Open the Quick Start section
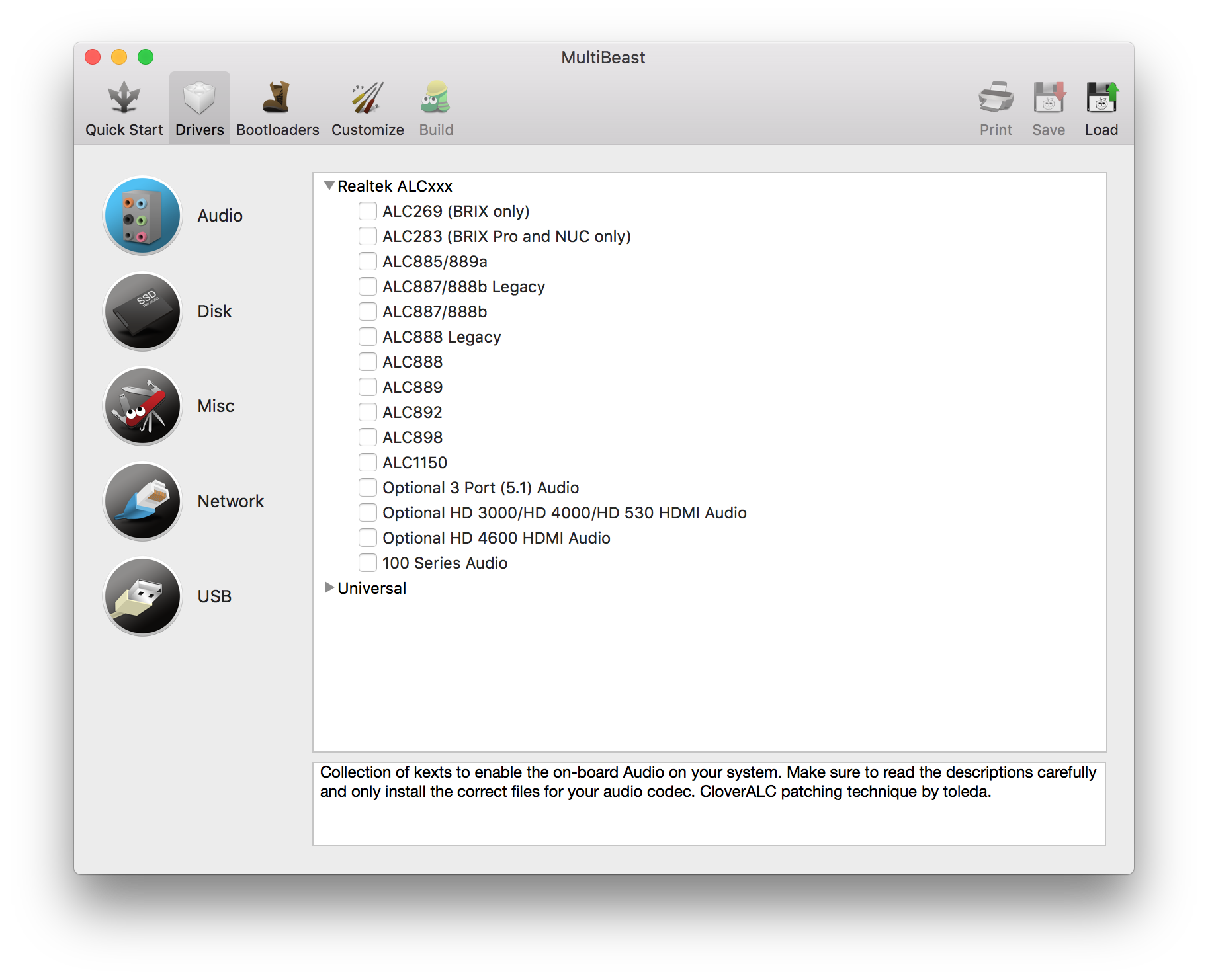Viewport: 1208px width, 980px height. (124, 106)
